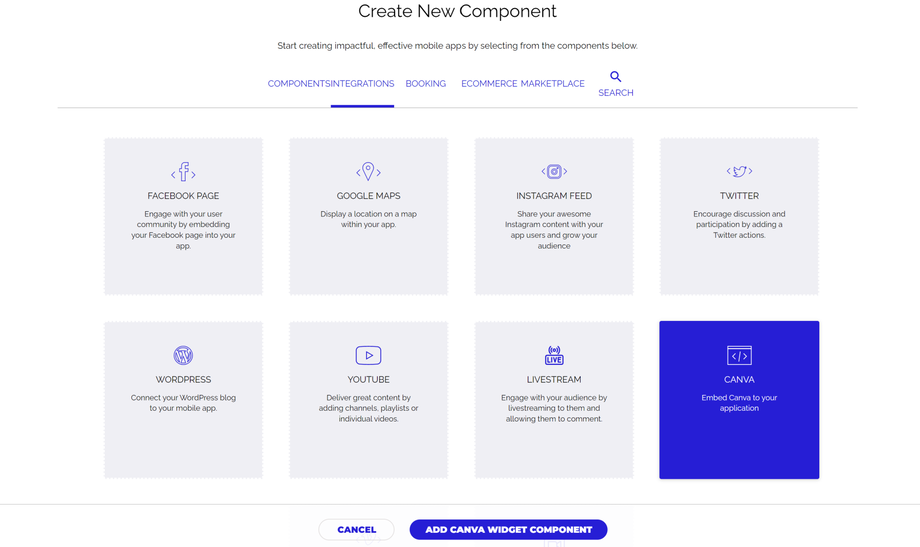Click the WordPress logo icon
Image resolution: width=920 pixels, height=547 pixels.
click(183, 355)
